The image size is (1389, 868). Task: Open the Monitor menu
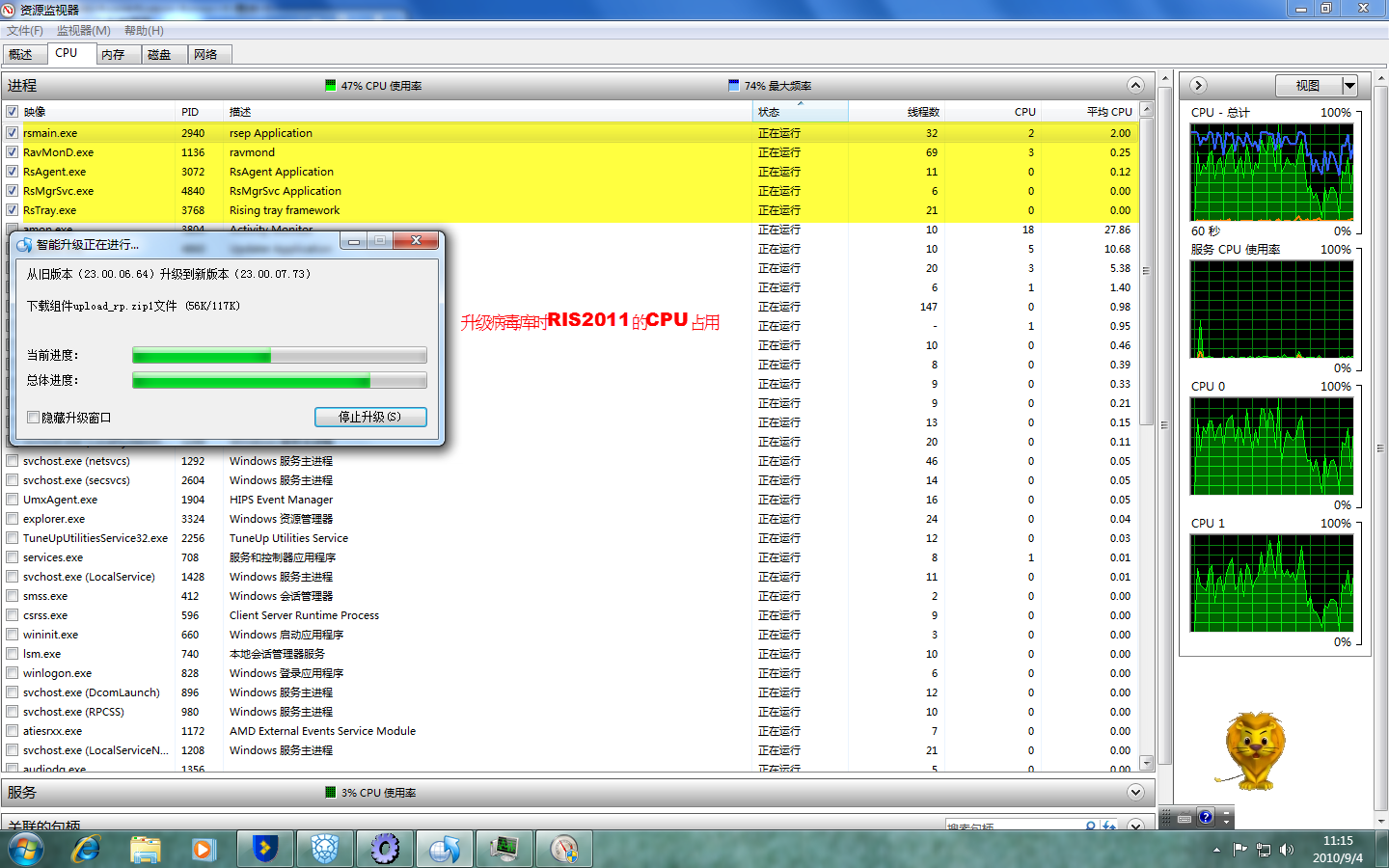(84, 31)
